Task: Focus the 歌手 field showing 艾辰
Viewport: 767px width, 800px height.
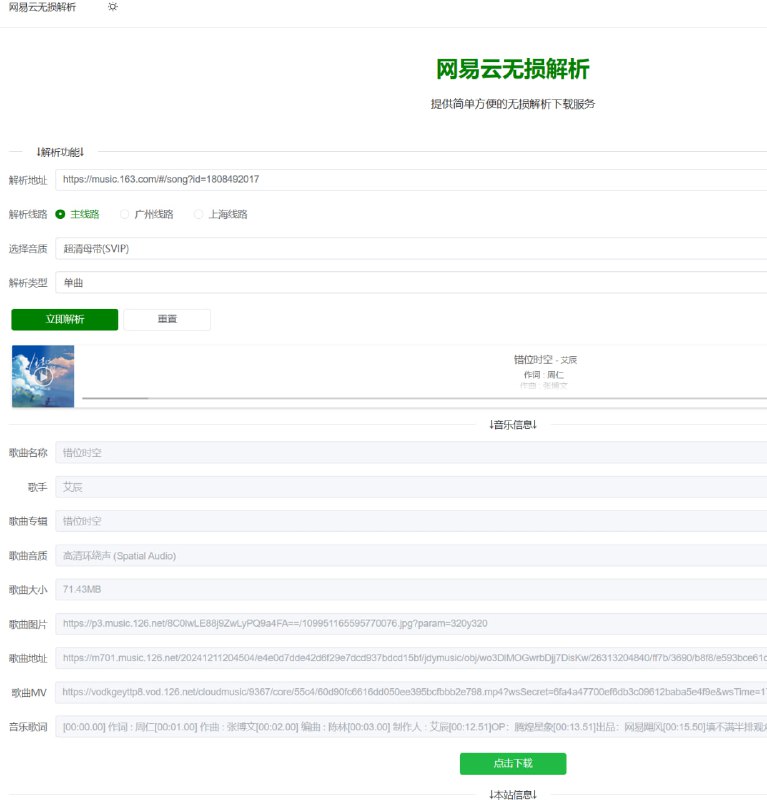Action: 411,487
